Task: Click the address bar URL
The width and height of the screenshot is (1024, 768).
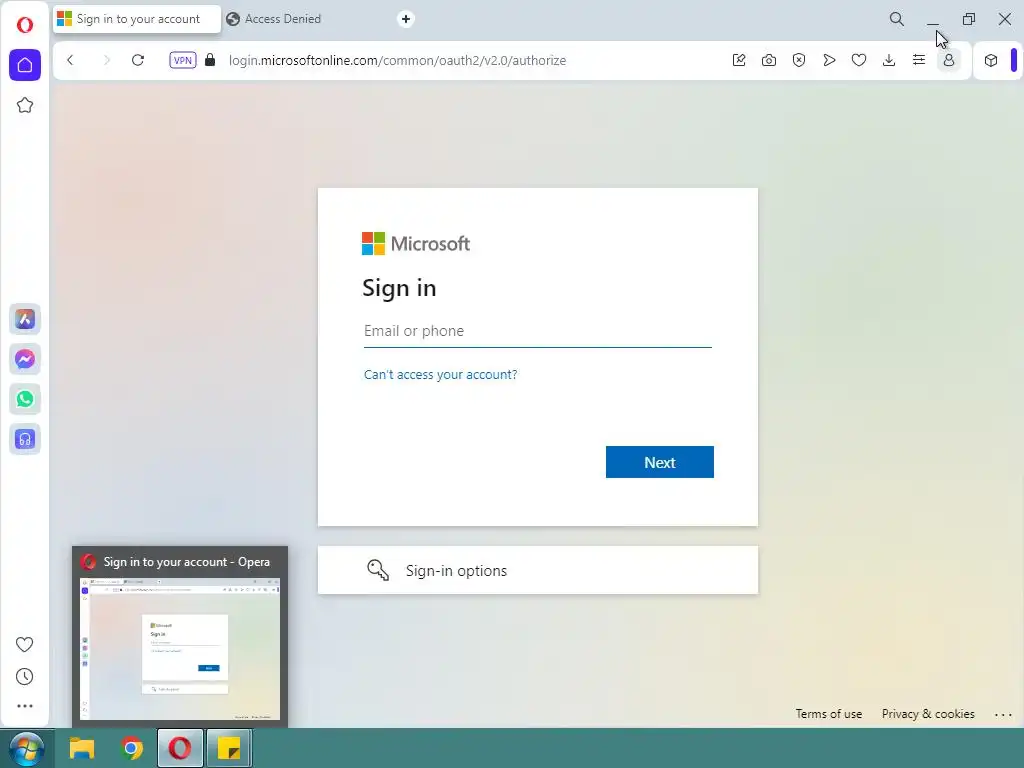Action: pyautogui.click(x=397, y=60)
